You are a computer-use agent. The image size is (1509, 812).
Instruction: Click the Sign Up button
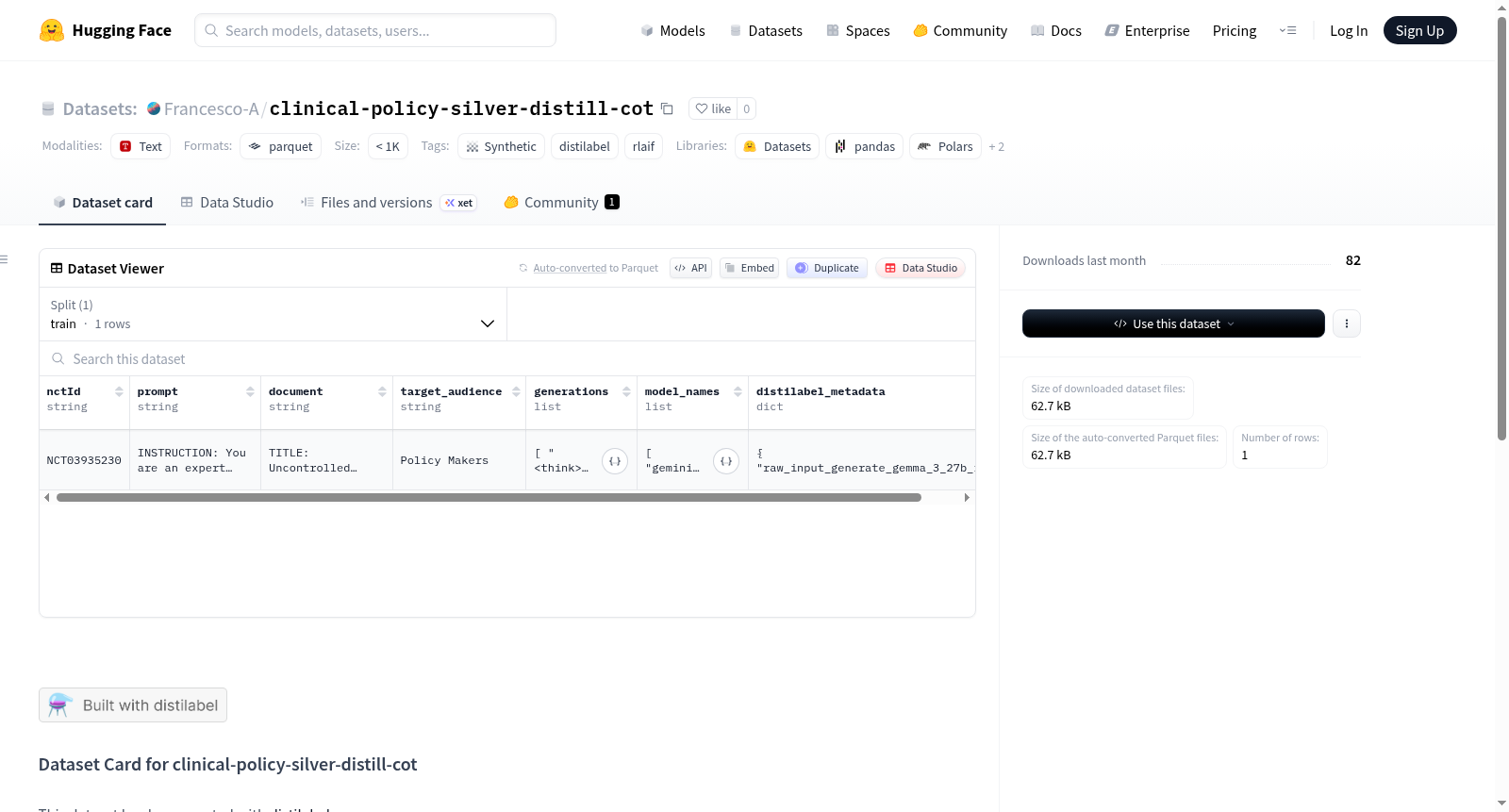coord(1419,30)
